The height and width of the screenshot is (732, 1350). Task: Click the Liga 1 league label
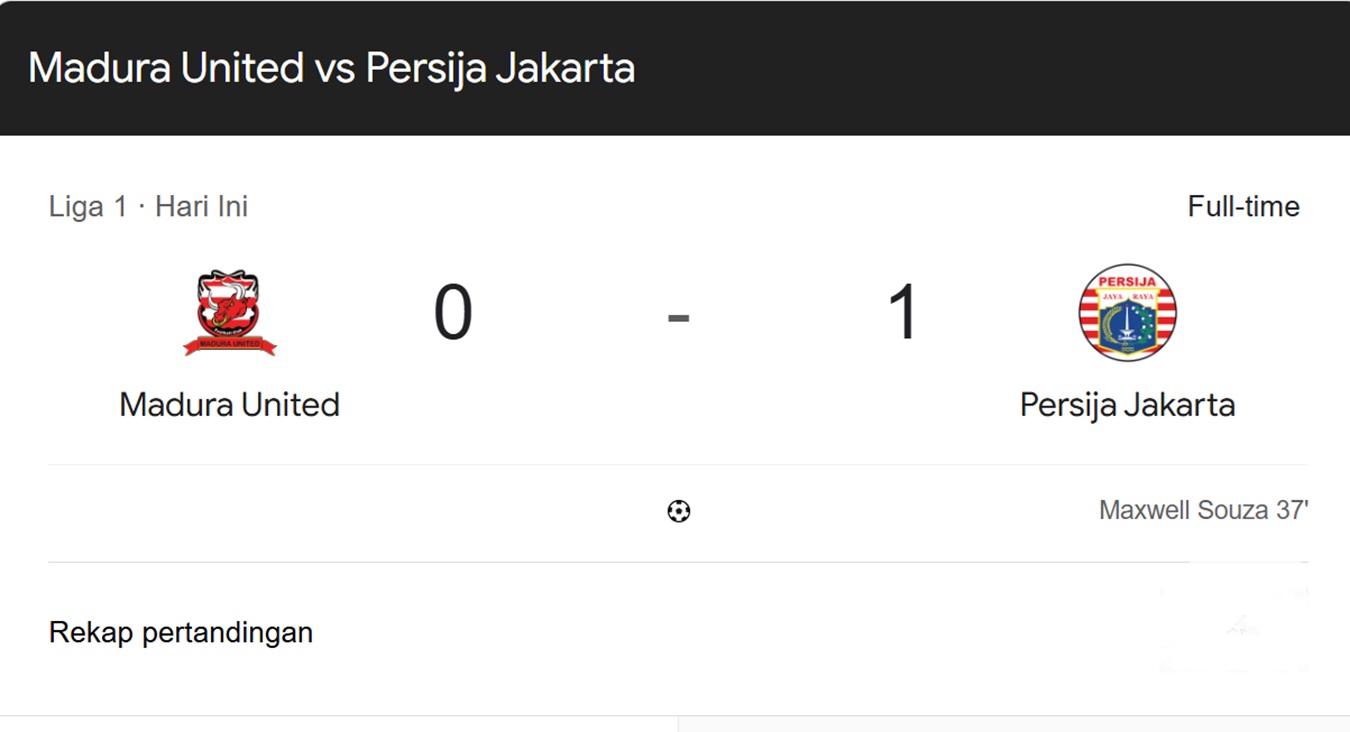pos(88,207)
